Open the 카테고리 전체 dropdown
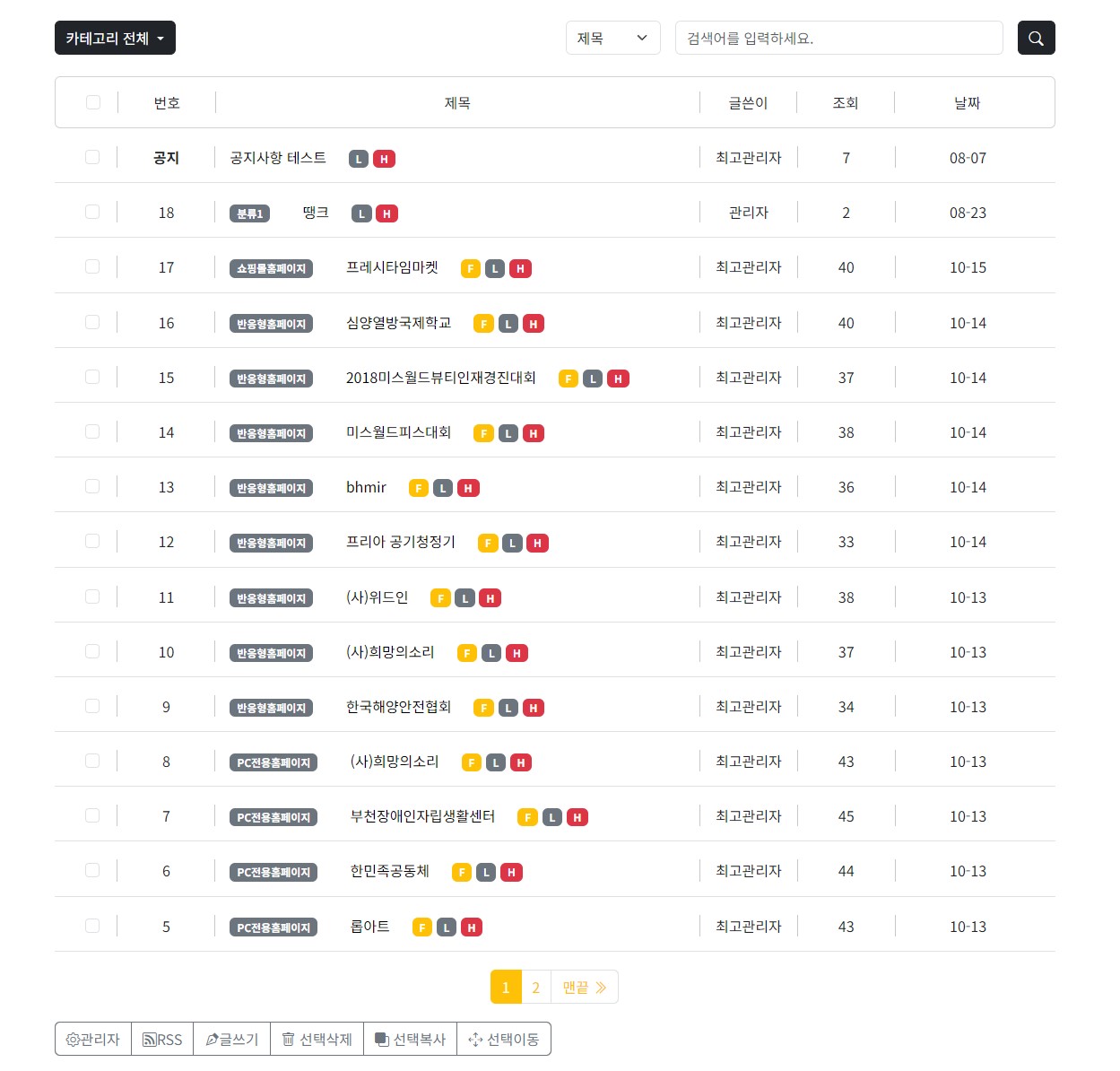 click(x=115, y=38)
